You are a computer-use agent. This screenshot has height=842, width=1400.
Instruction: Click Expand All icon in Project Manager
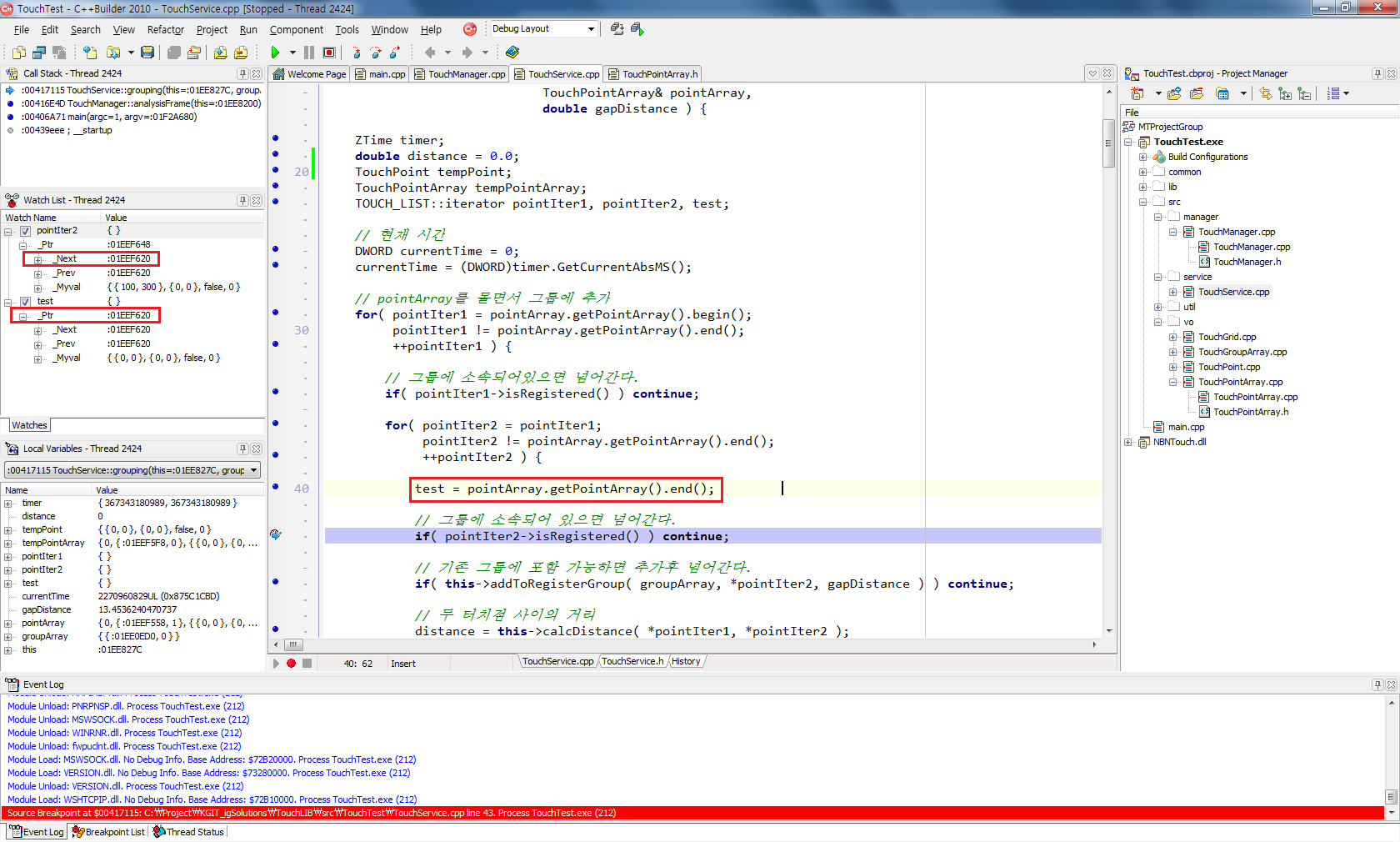click(1285, 94)
